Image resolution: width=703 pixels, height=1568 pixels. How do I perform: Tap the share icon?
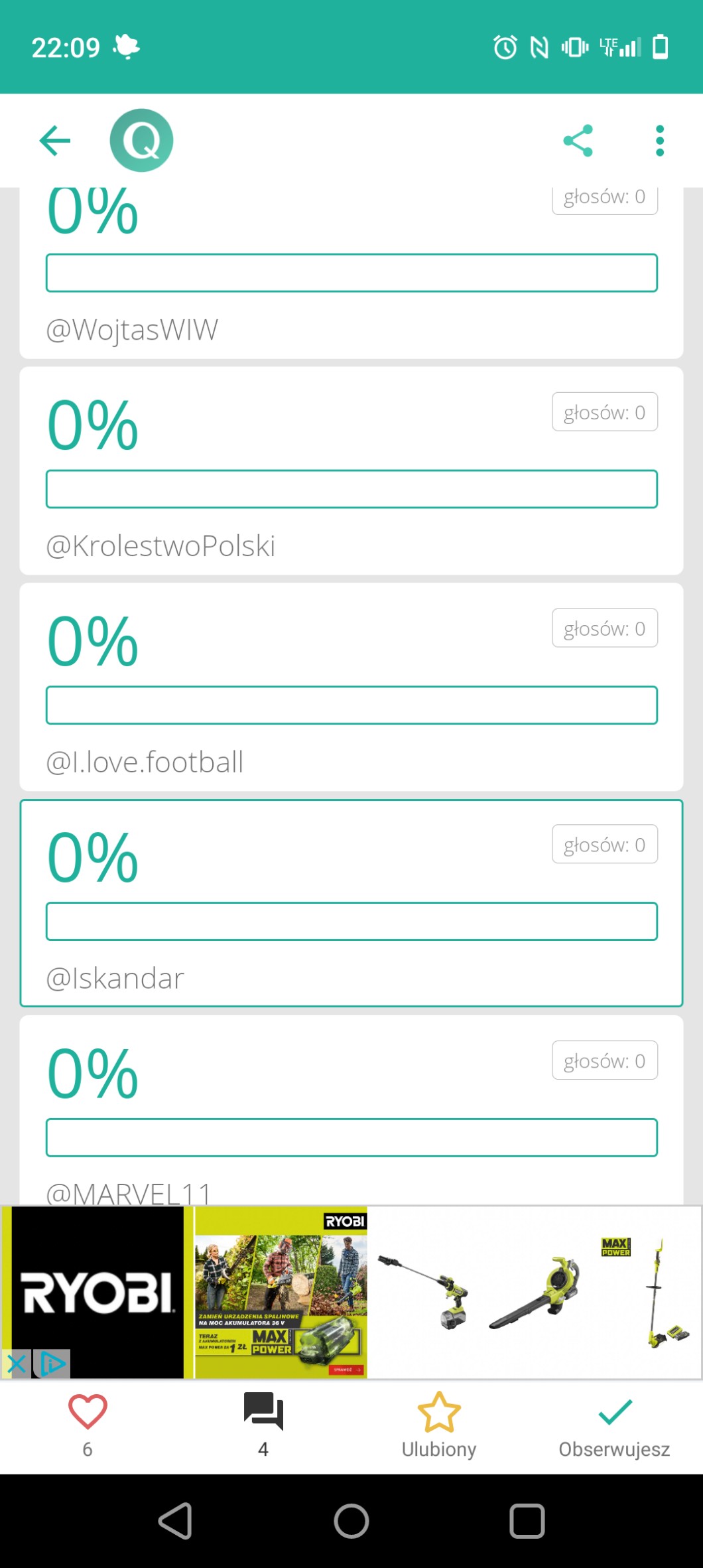coord(578,141)
